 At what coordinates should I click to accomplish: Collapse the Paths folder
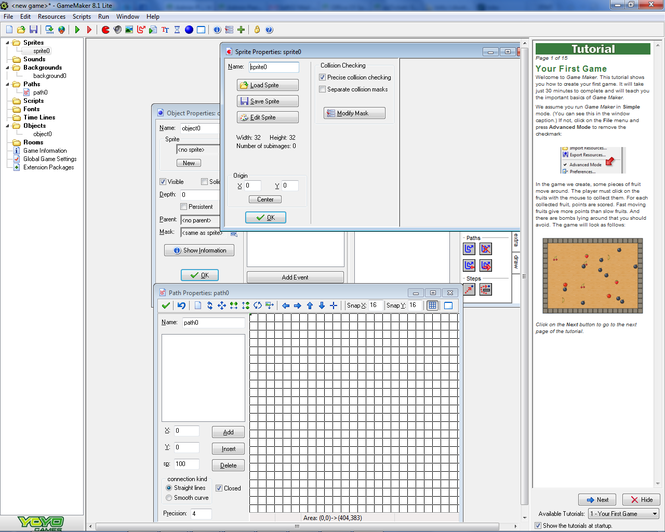click(x=7, y=84)
